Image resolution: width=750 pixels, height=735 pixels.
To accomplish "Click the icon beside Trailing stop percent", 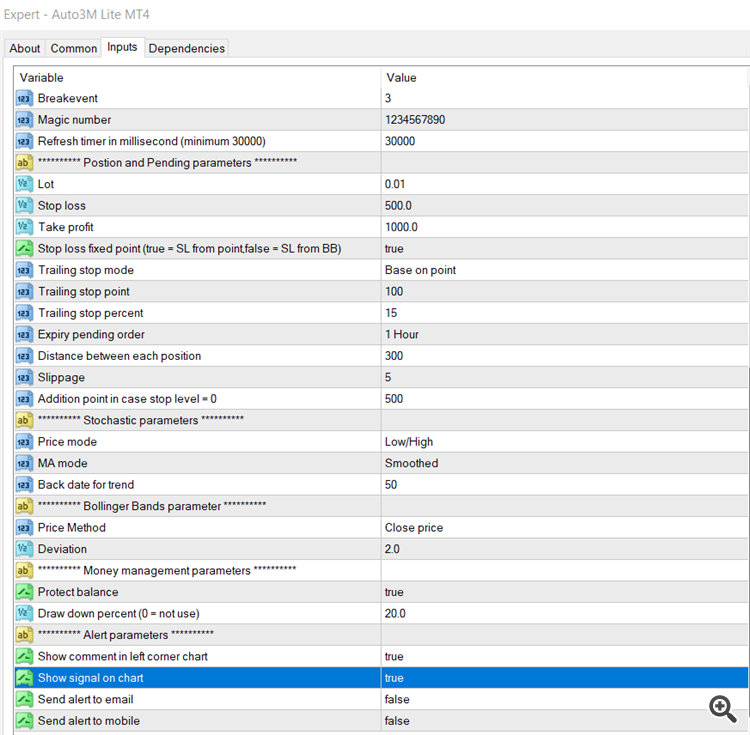I will 24,313.
